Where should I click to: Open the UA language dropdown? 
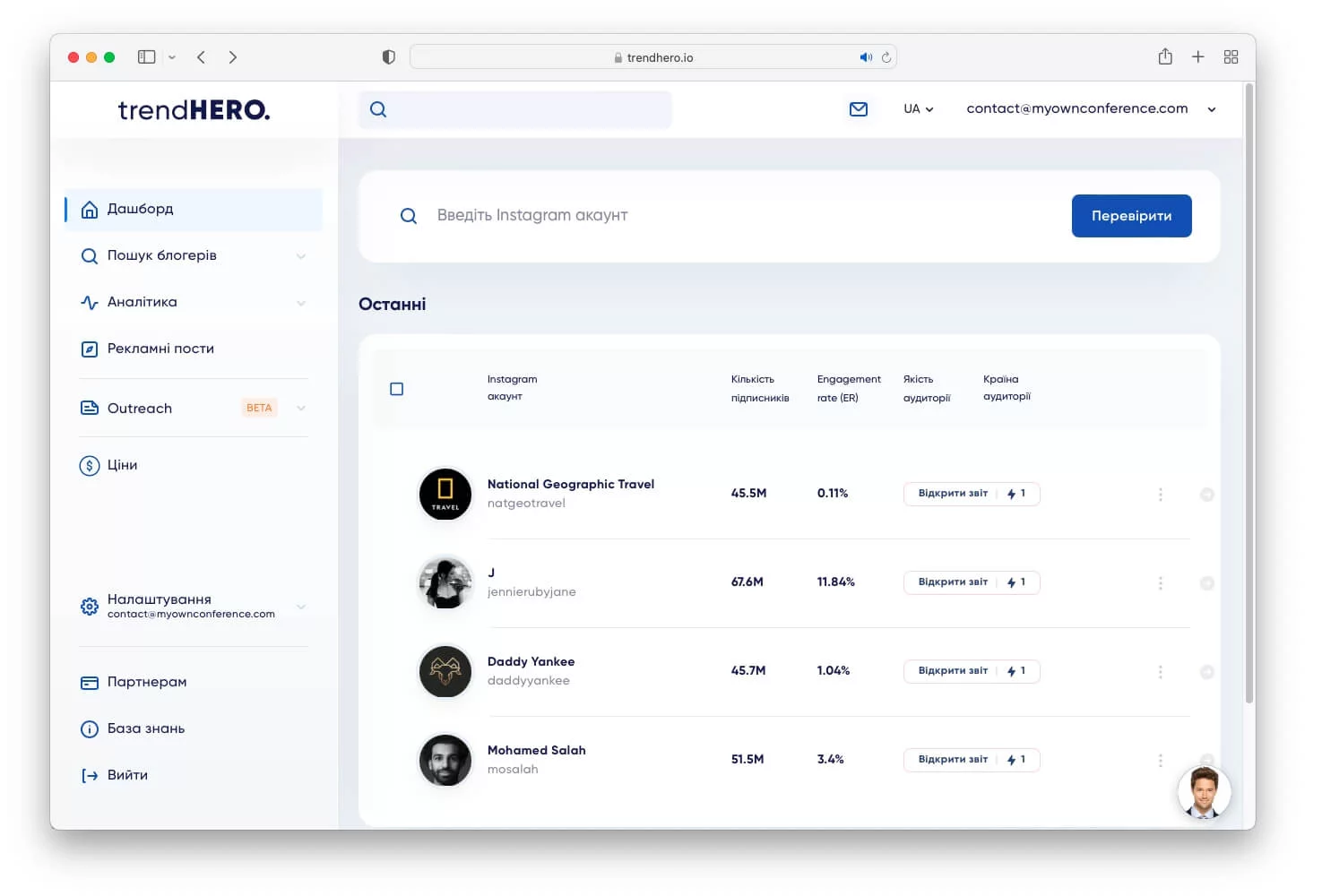pos(918,108)
